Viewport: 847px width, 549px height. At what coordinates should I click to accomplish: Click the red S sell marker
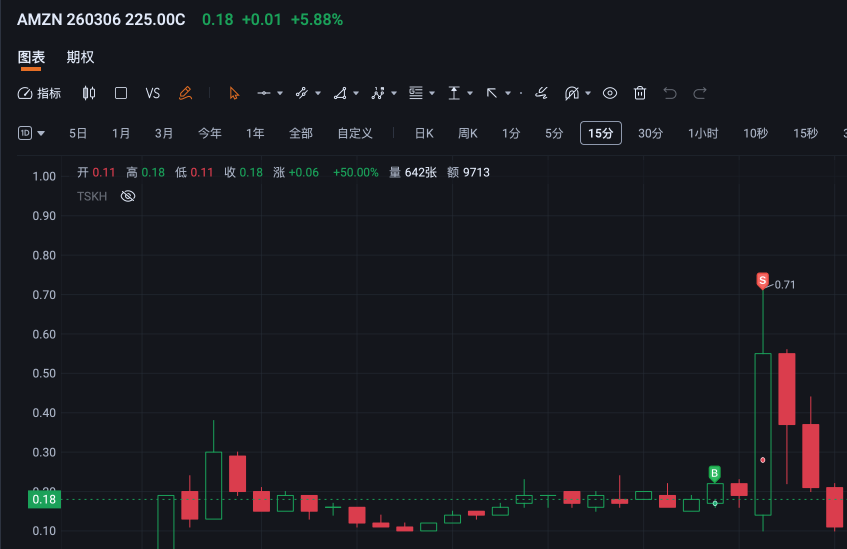coord(762,280)
